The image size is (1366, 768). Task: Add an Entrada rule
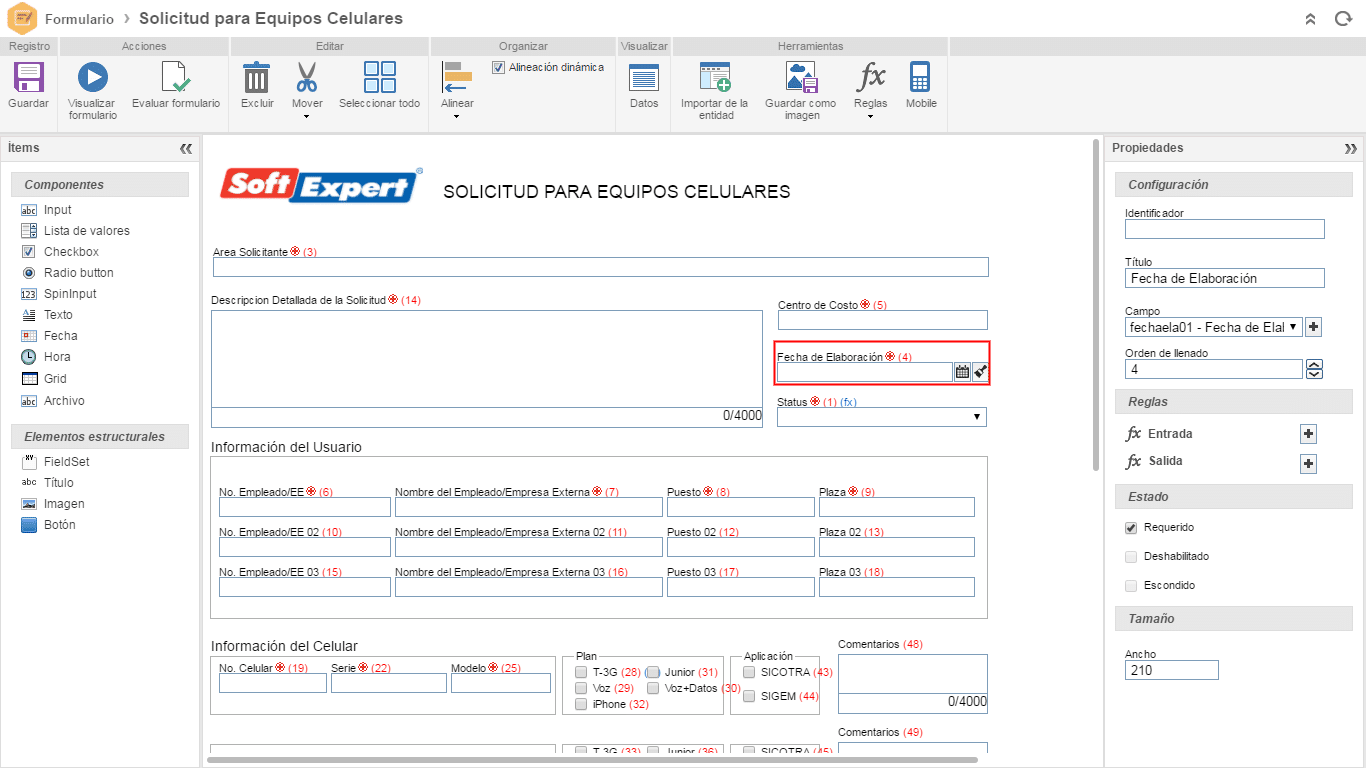pyautogui.click(x=1308, y=434)
